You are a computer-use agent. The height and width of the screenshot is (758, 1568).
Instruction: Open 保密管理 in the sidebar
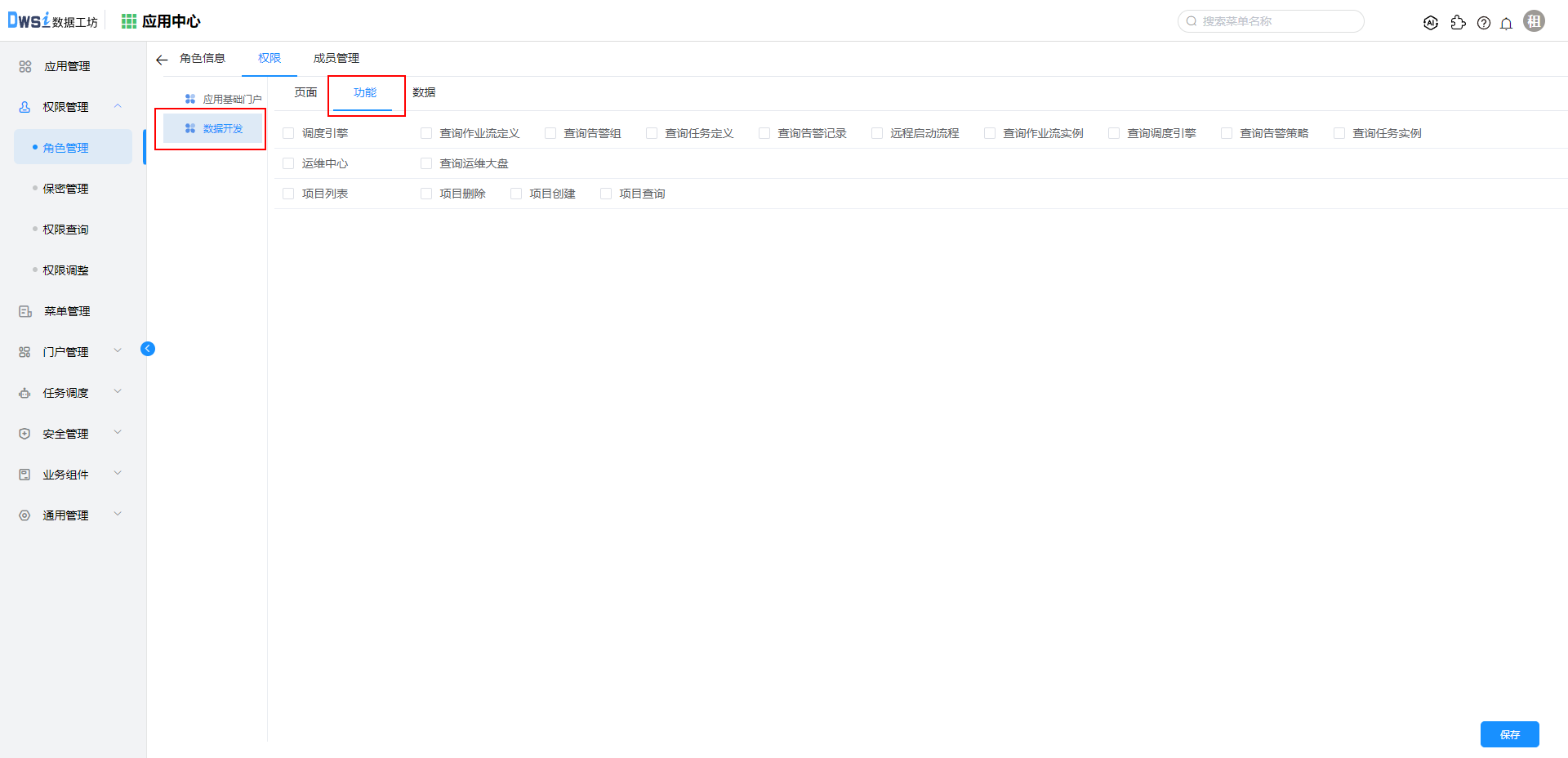coord(65,189)
